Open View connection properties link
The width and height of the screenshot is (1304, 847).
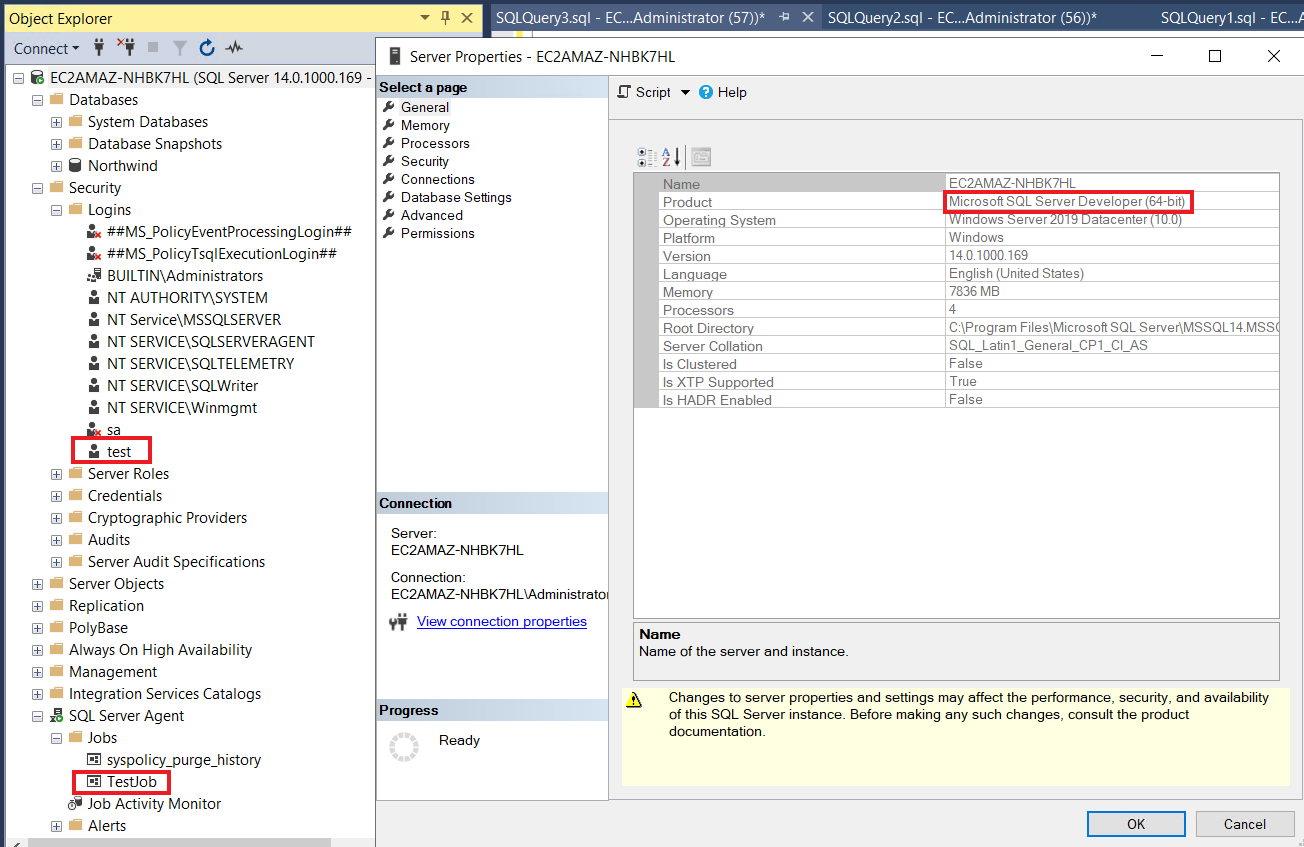pyautogui.click(x=502, y=621)
